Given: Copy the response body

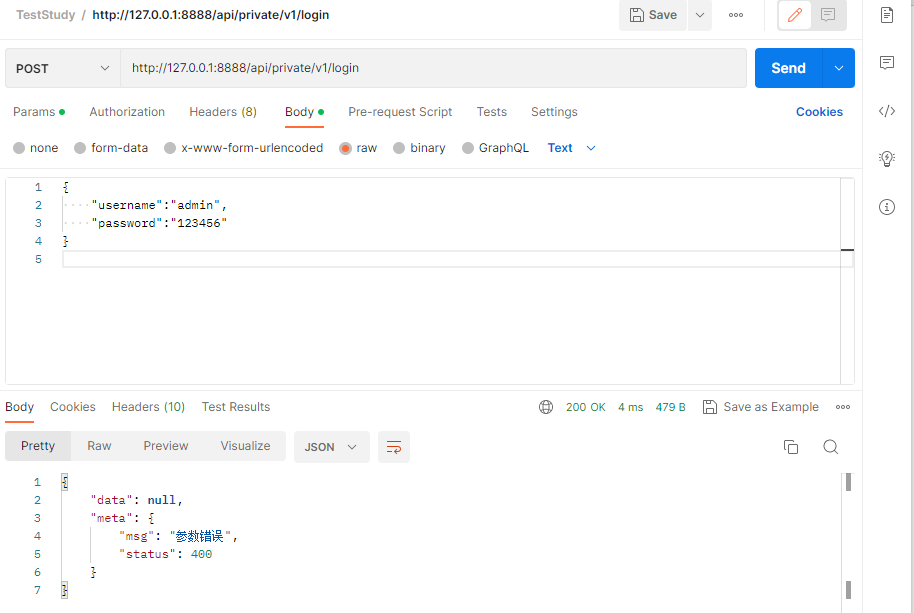Looking at the screenshot, I should coord(791,447).
